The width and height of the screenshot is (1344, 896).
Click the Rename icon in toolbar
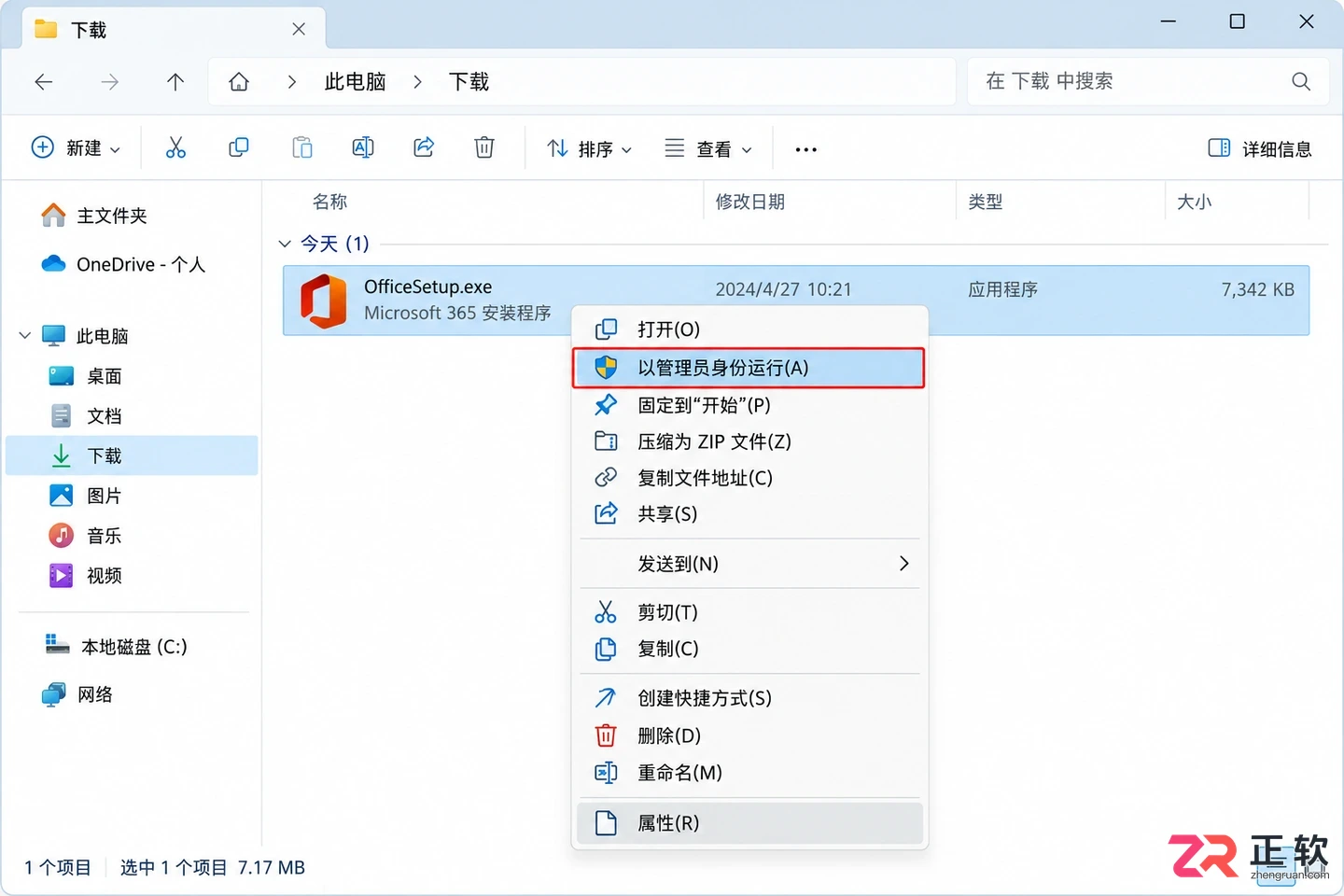coord(363,147)
